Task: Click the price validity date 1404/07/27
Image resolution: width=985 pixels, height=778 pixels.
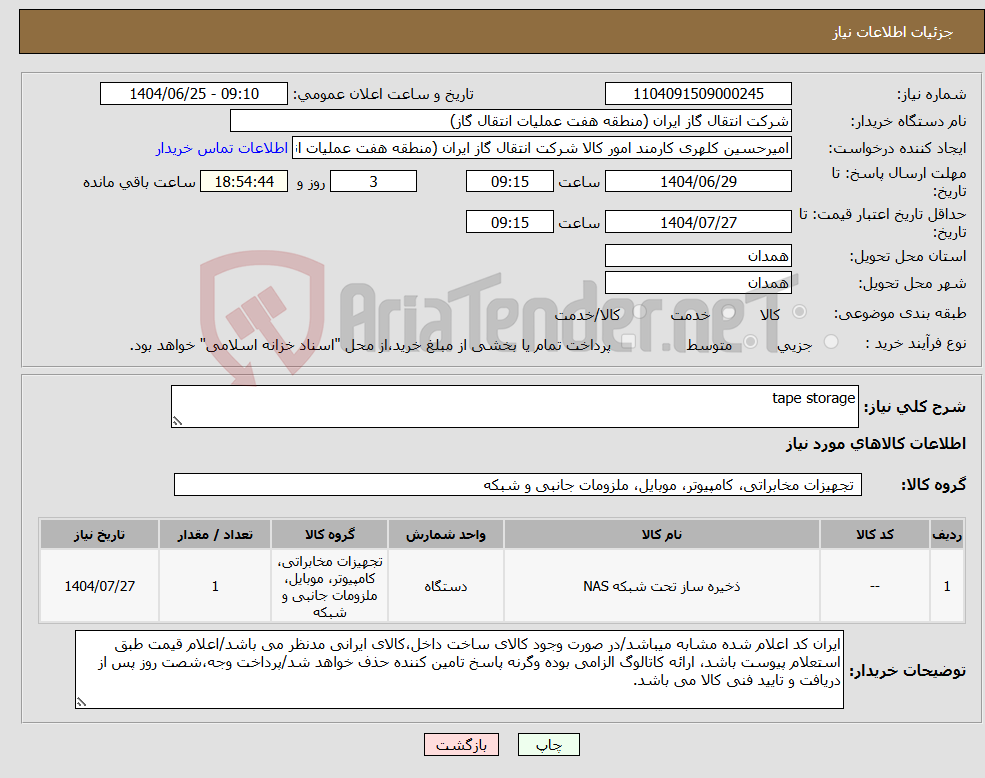Action: (x=698, y=221)
